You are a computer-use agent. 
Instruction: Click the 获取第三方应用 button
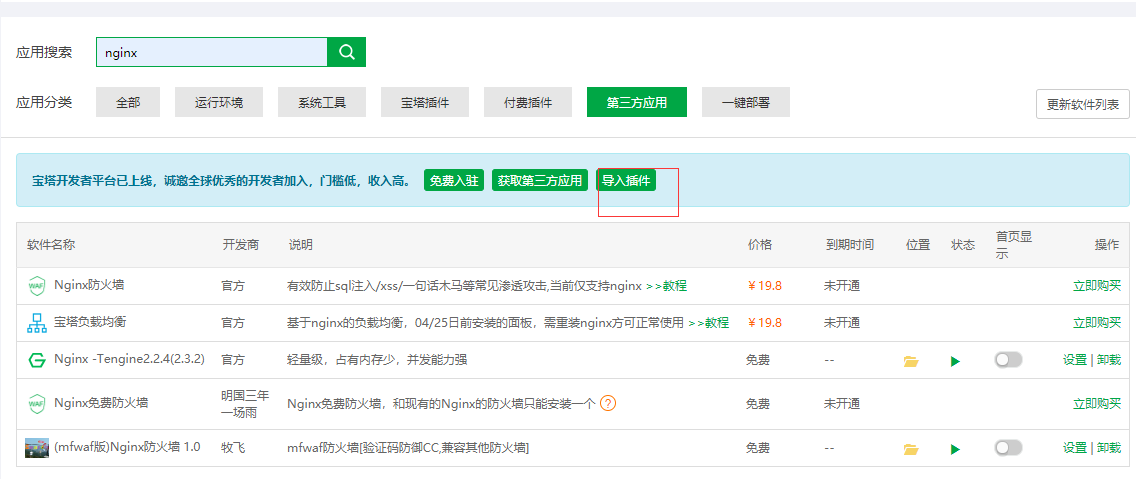(540, 180)
